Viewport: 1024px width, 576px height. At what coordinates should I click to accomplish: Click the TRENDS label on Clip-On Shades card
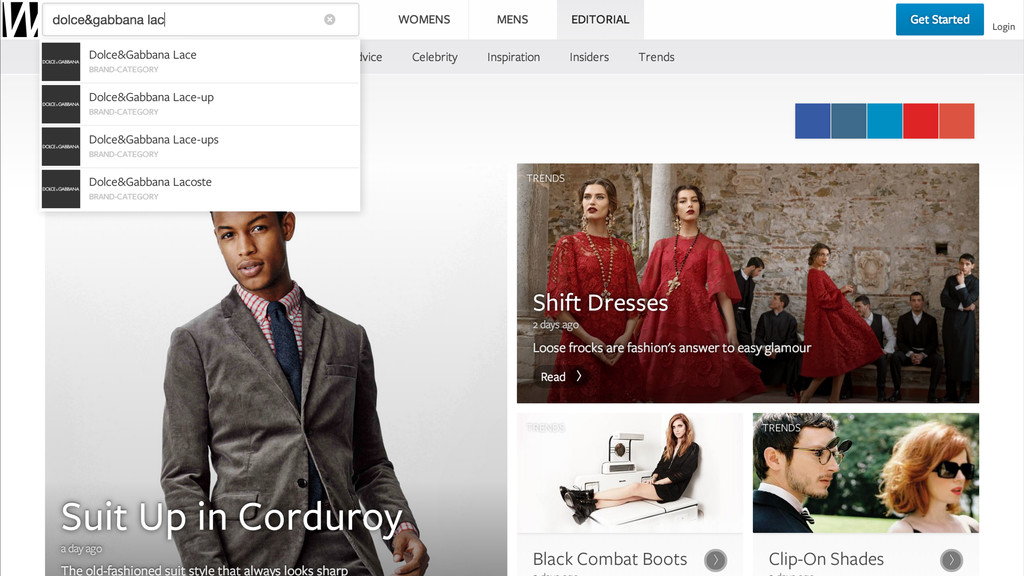tap(781, 428)
